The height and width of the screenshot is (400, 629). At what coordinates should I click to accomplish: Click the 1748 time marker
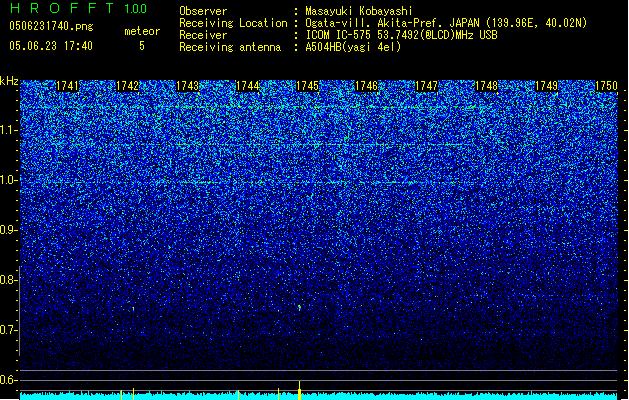(x=486, y=86)
